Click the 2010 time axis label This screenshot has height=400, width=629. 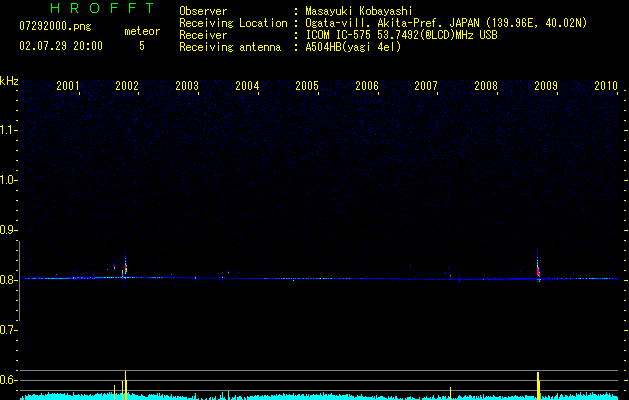[x=606, y=86]
